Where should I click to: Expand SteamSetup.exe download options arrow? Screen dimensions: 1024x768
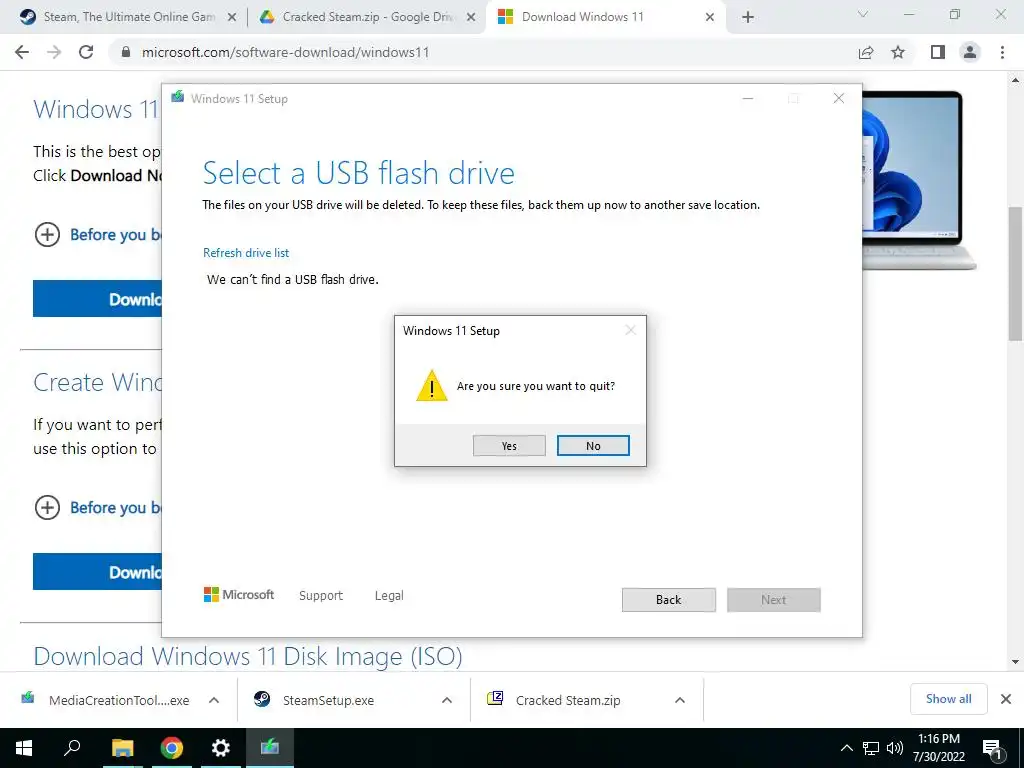pos(447,700)
